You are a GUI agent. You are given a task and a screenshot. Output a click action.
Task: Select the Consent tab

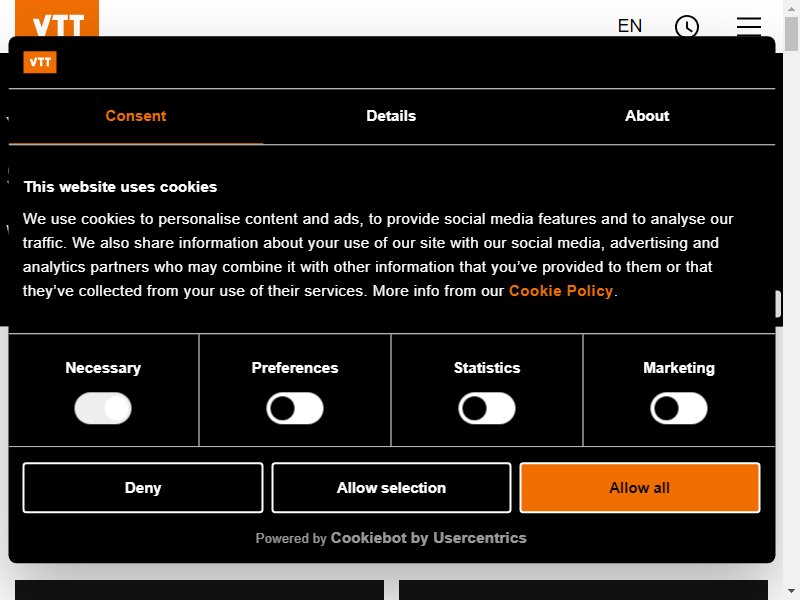point(136,116)
